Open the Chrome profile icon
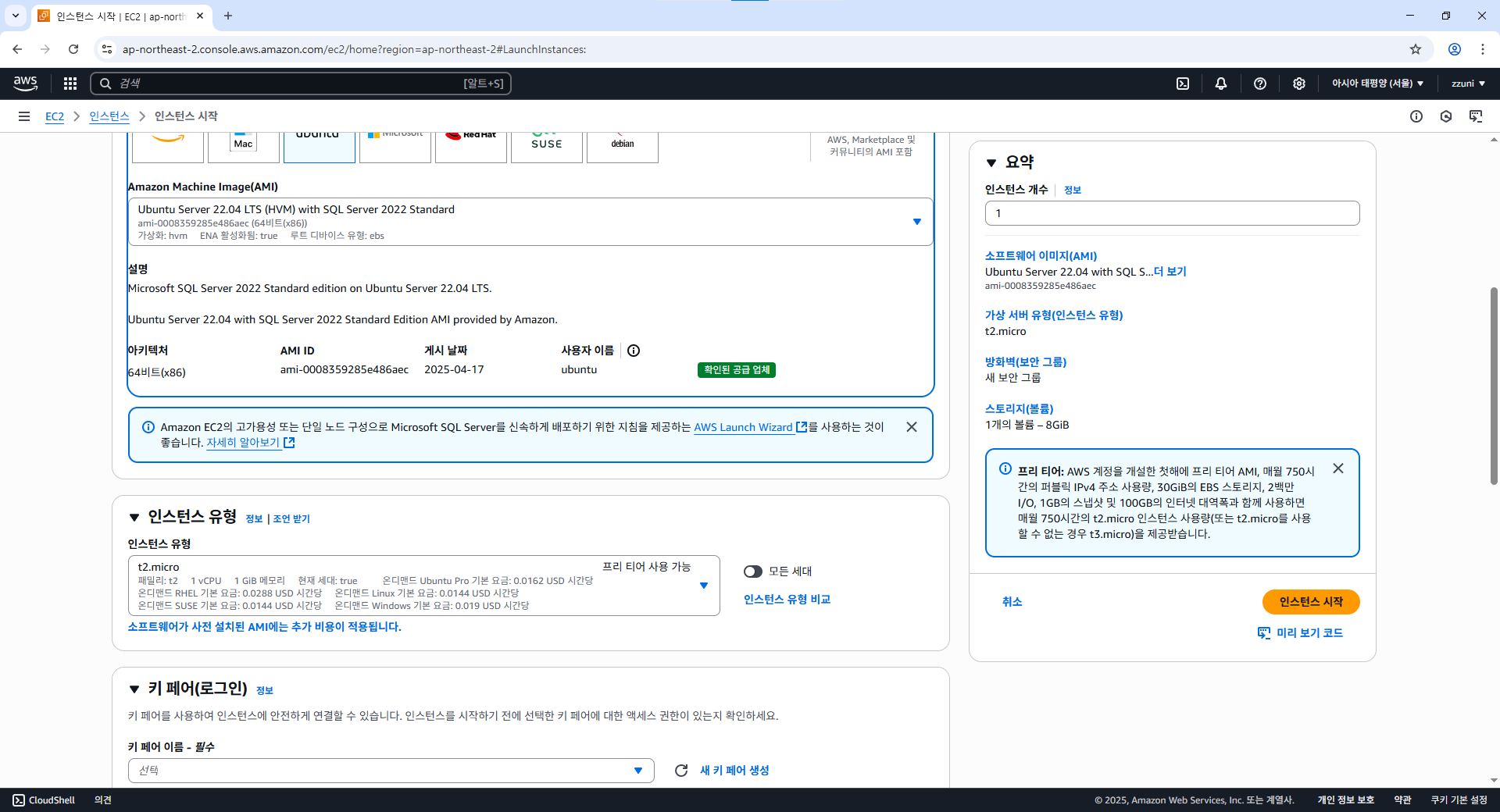This screenshot has width=1500, height=812. (1455, 49)
